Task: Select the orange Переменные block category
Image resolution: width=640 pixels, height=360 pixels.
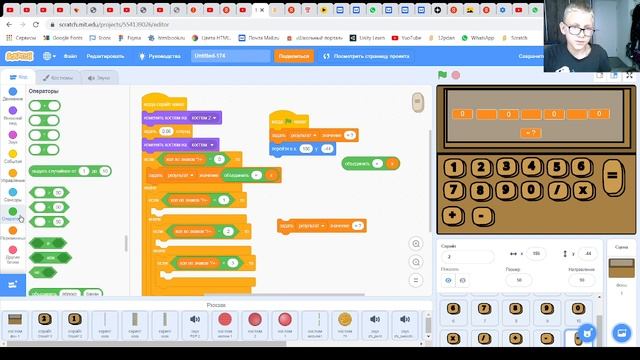Action: [13, 233]
